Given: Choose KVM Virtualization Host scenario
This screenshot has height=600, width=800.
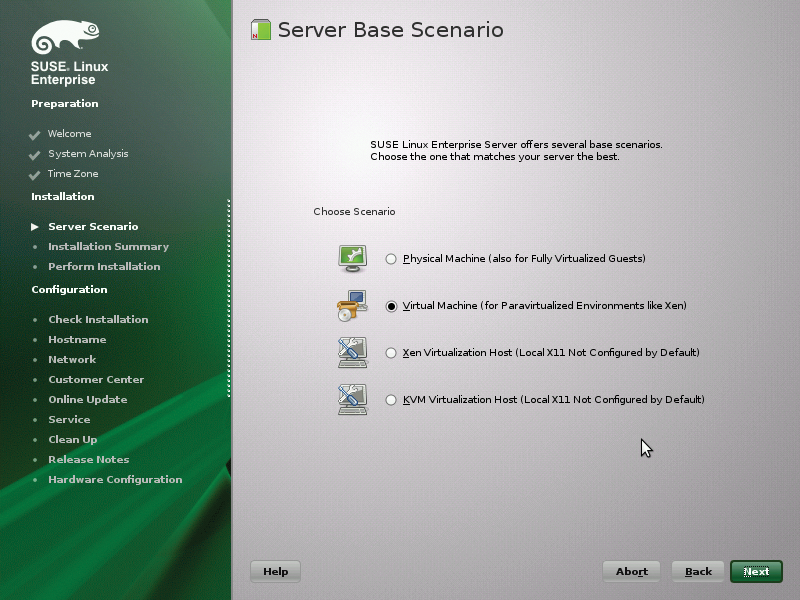Looking at the screenshot, I should click(x=391, y=399).
